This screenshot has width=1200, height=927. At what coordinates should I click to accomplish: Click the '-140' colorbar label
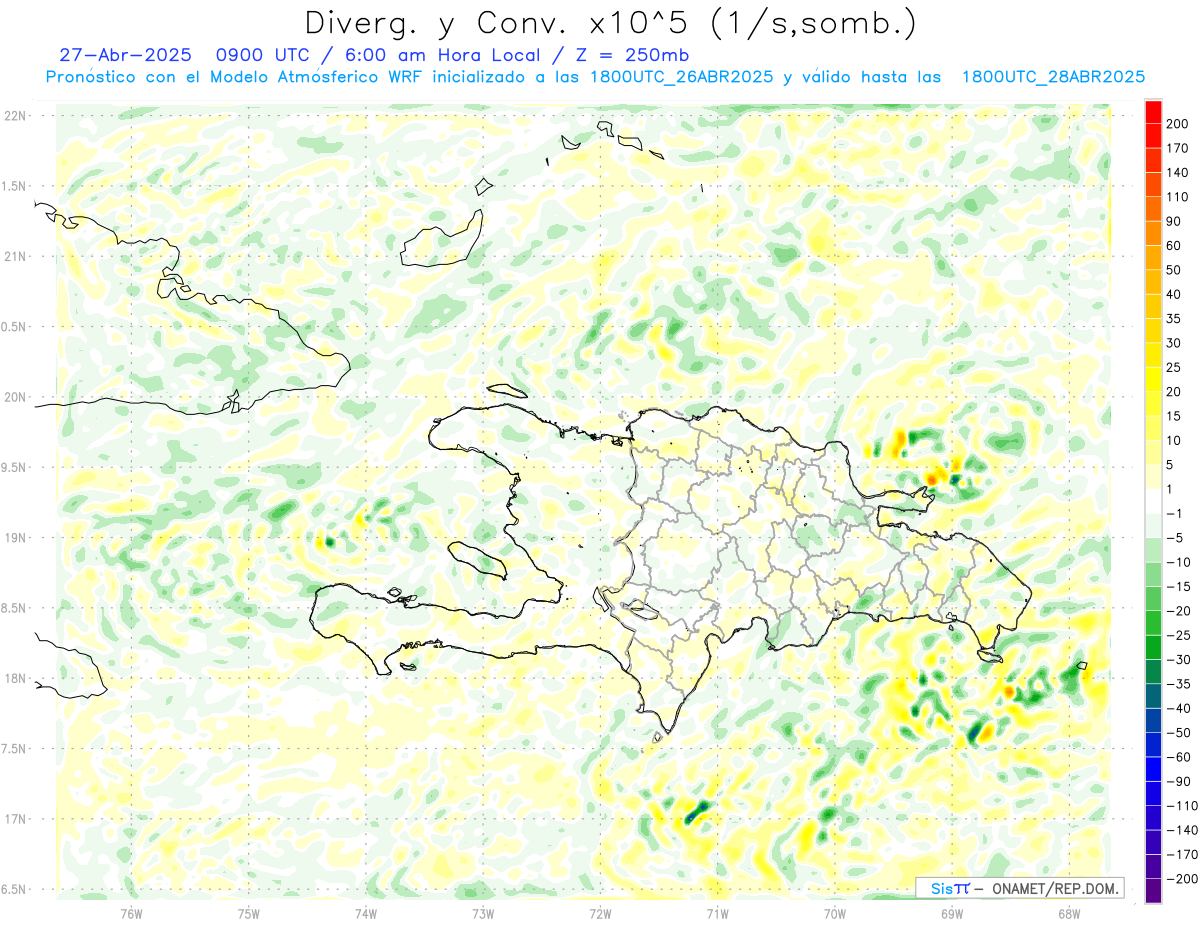(1180, 831)
